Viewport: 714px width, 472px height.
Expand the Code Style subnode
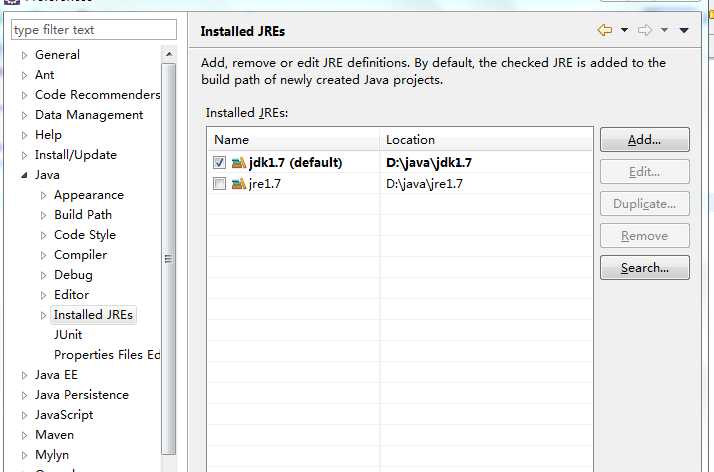pyautogui.click(x=43, y=235)
